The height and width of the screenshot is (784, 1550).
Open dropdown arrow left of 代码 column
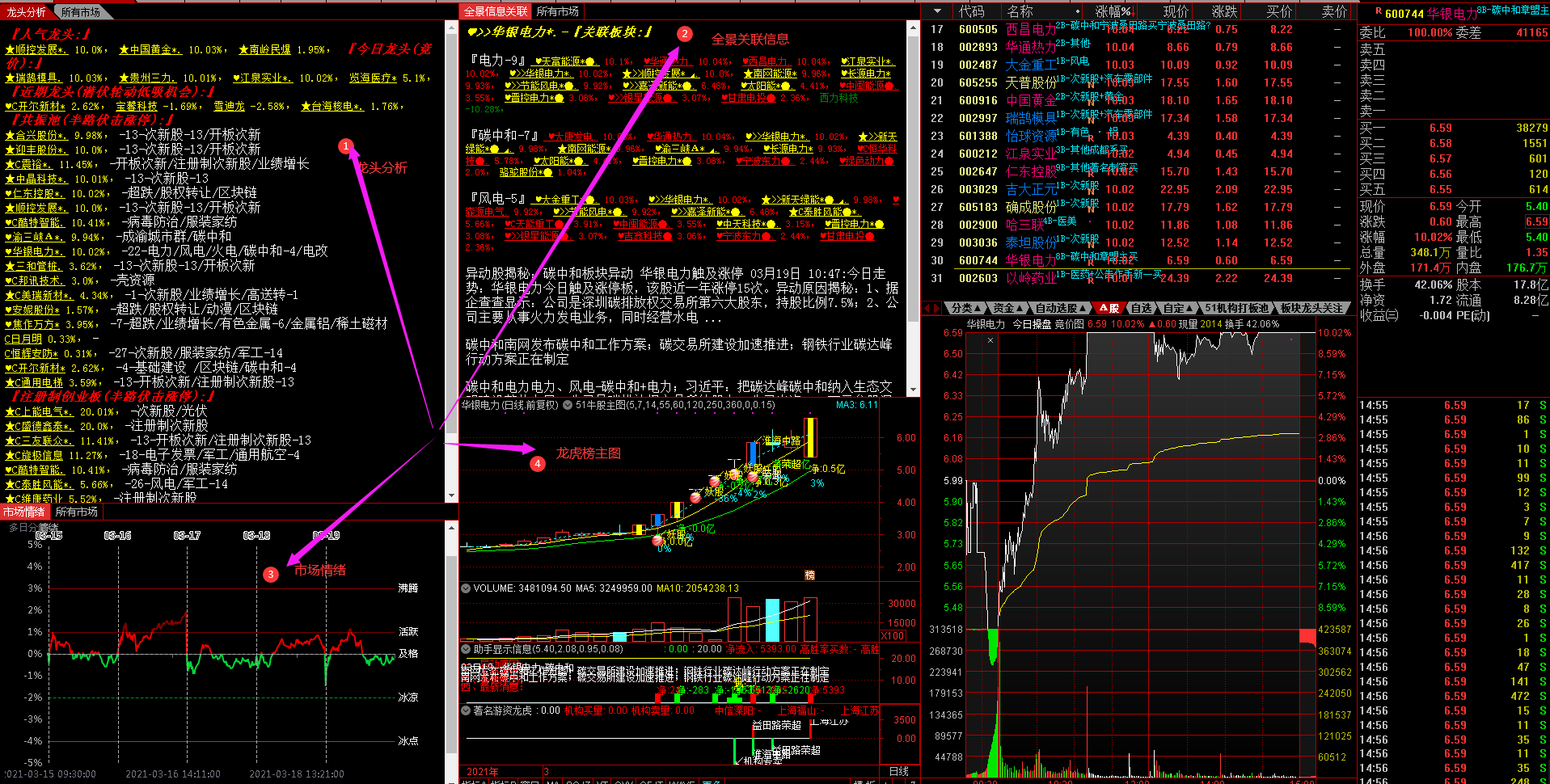point(937,11)
